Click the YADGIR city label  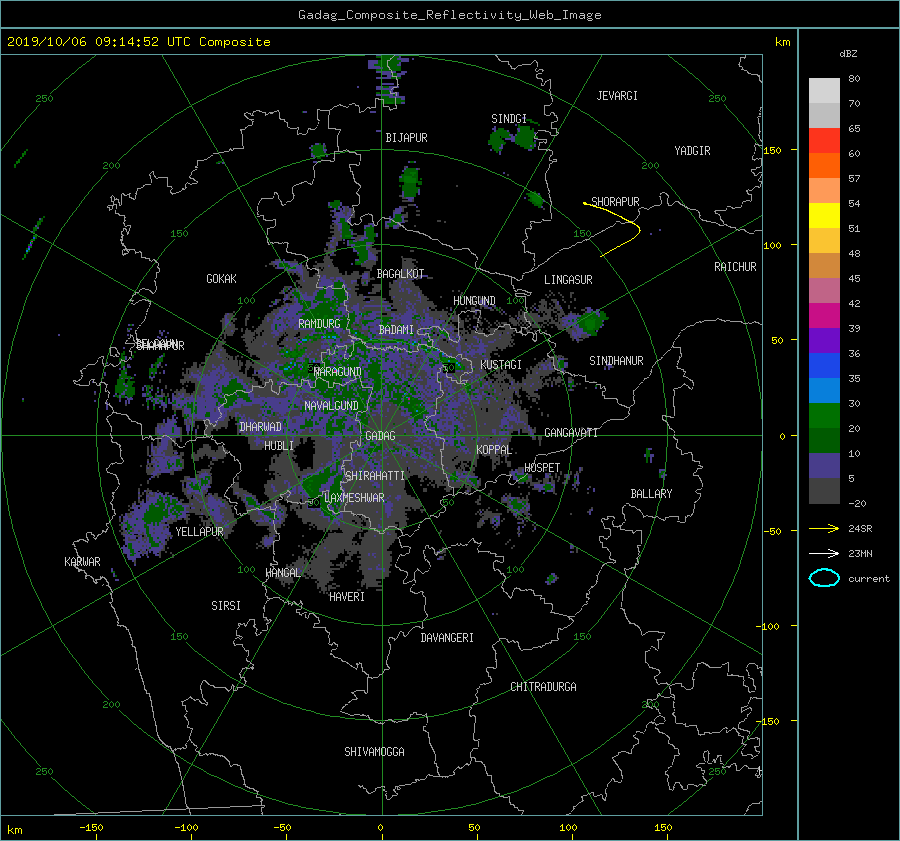click(692, 151)
